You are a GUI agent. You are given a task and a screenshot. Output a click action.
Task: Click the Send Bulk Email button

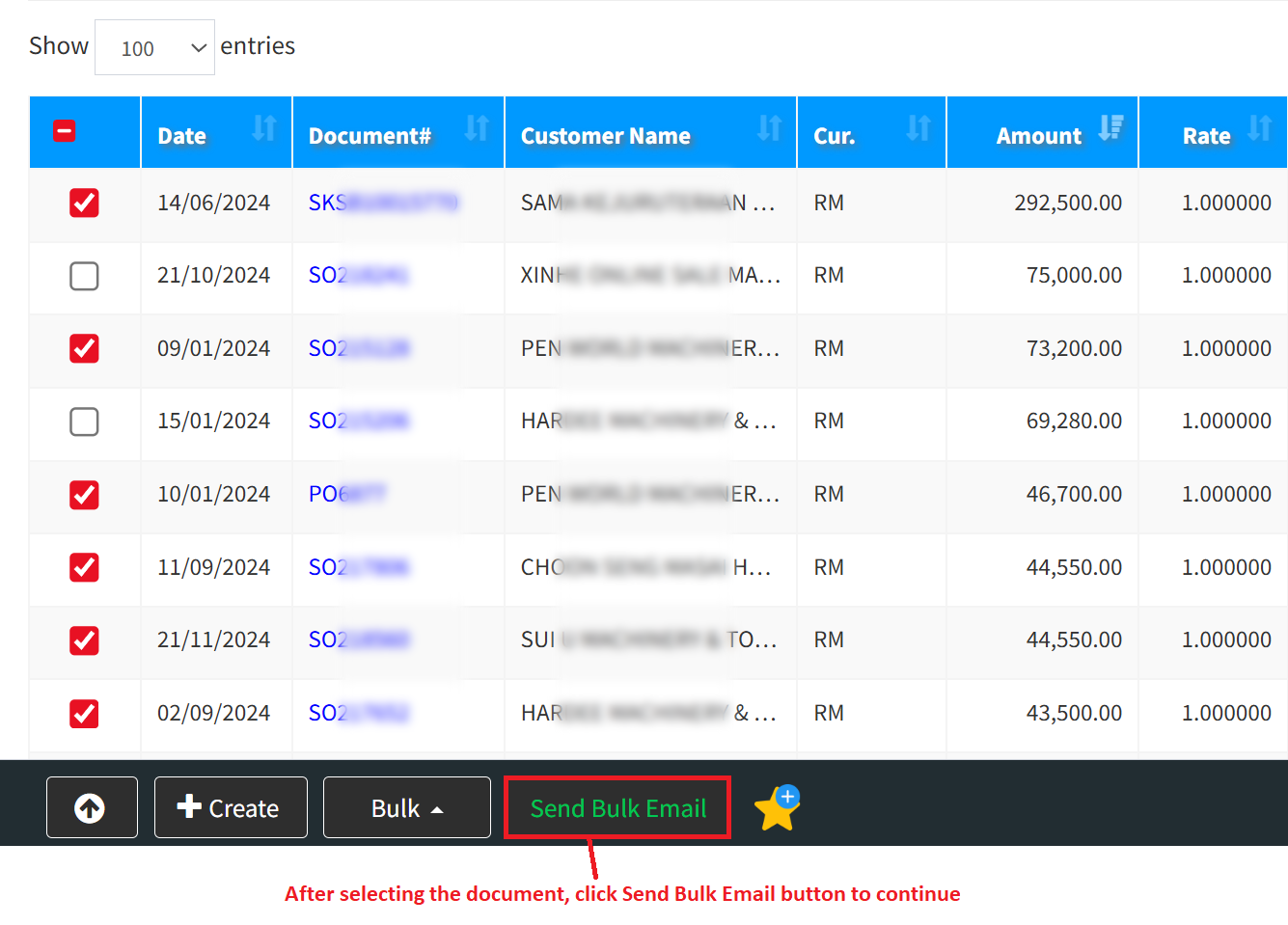click(617, 808)
